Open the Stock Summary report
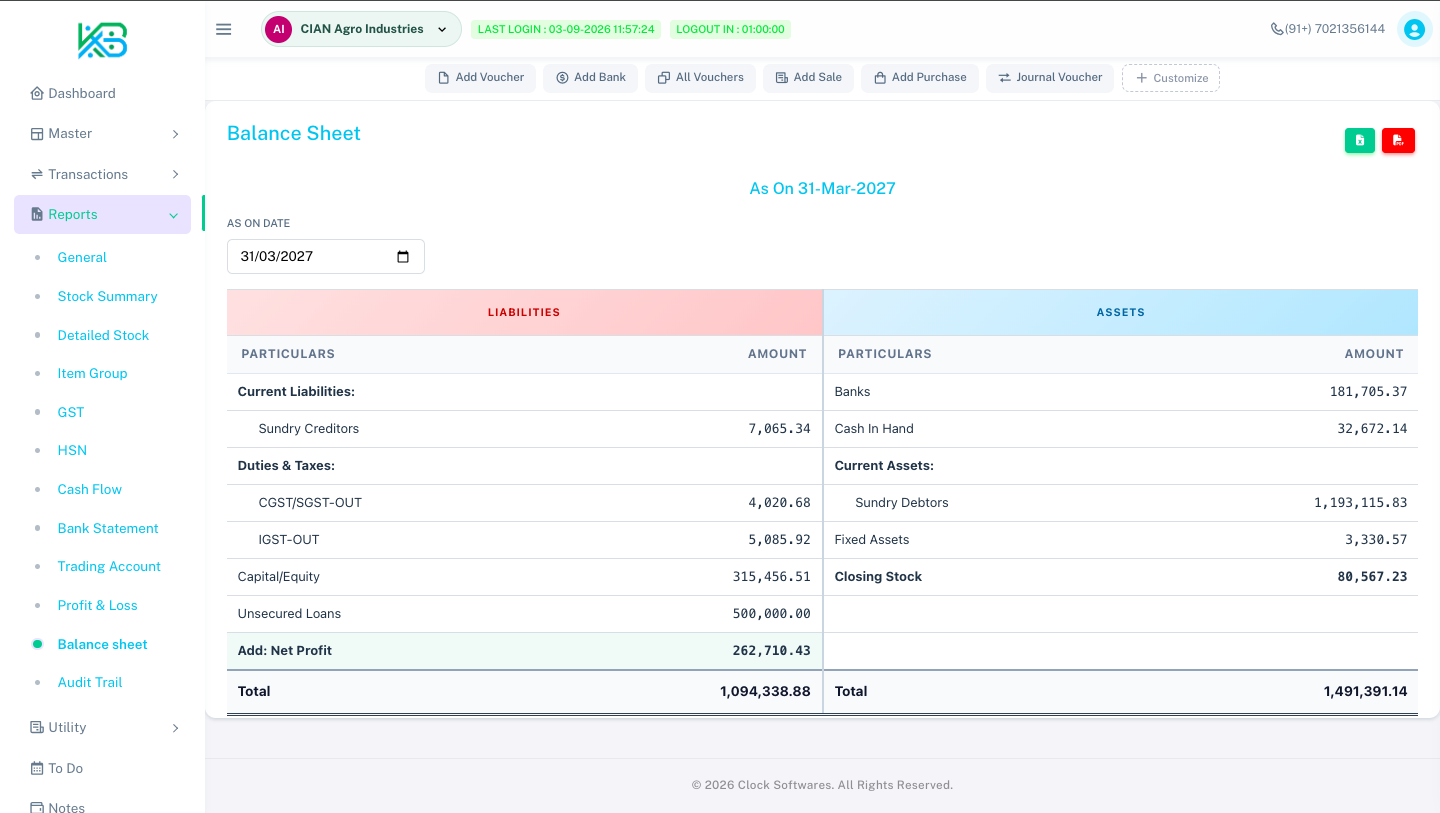The image size is (1440, 813). coord(107,296)
